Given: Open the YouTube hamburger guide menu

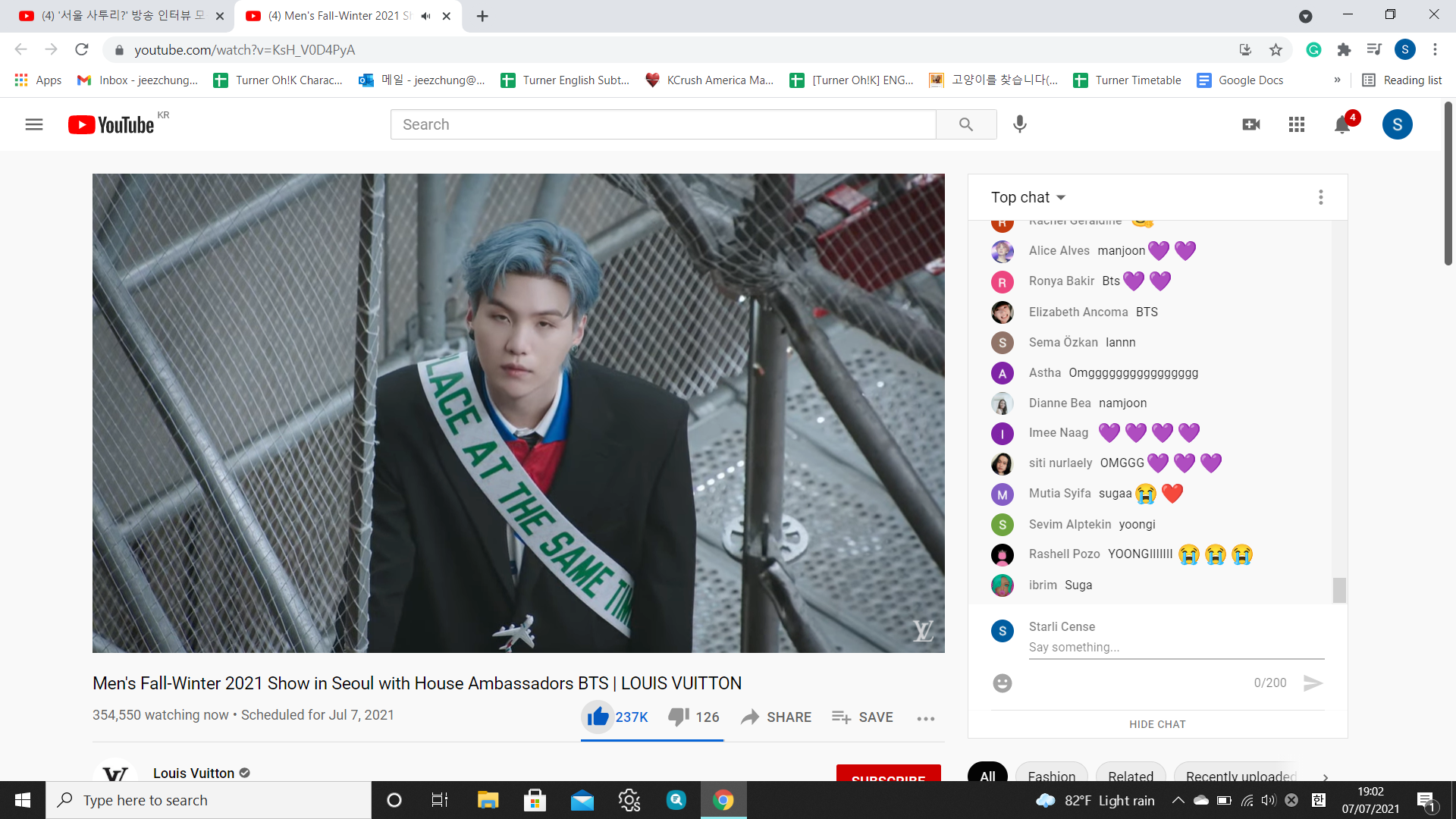Looking at the screenshot, I should click(34, 124).
